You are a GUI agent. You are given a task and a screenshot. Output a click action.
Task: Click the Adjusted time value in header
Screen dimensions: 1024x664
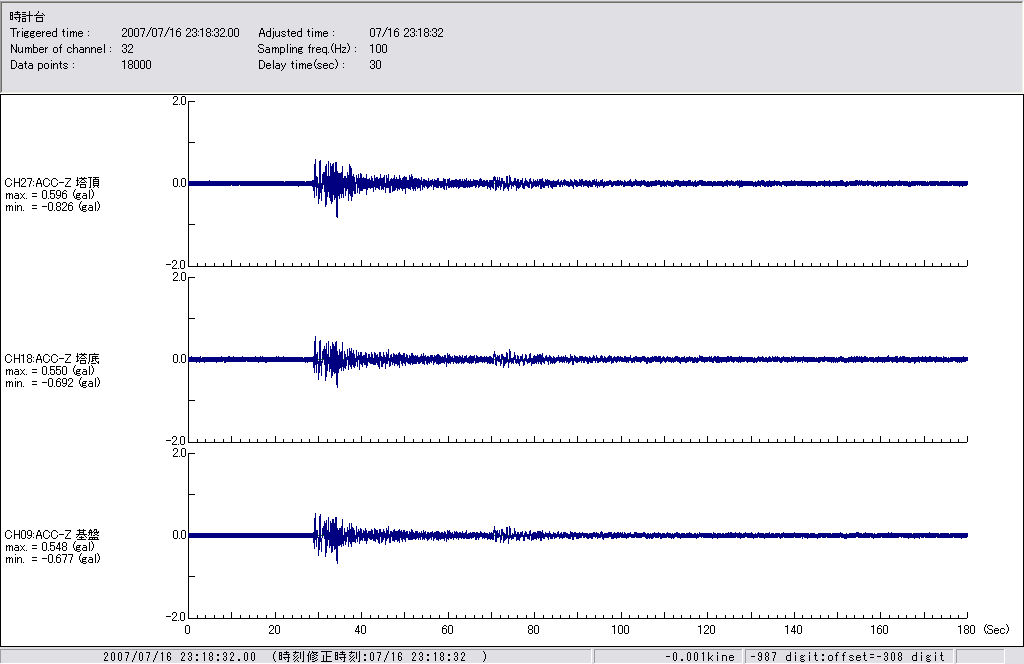(x=406, y=33)
